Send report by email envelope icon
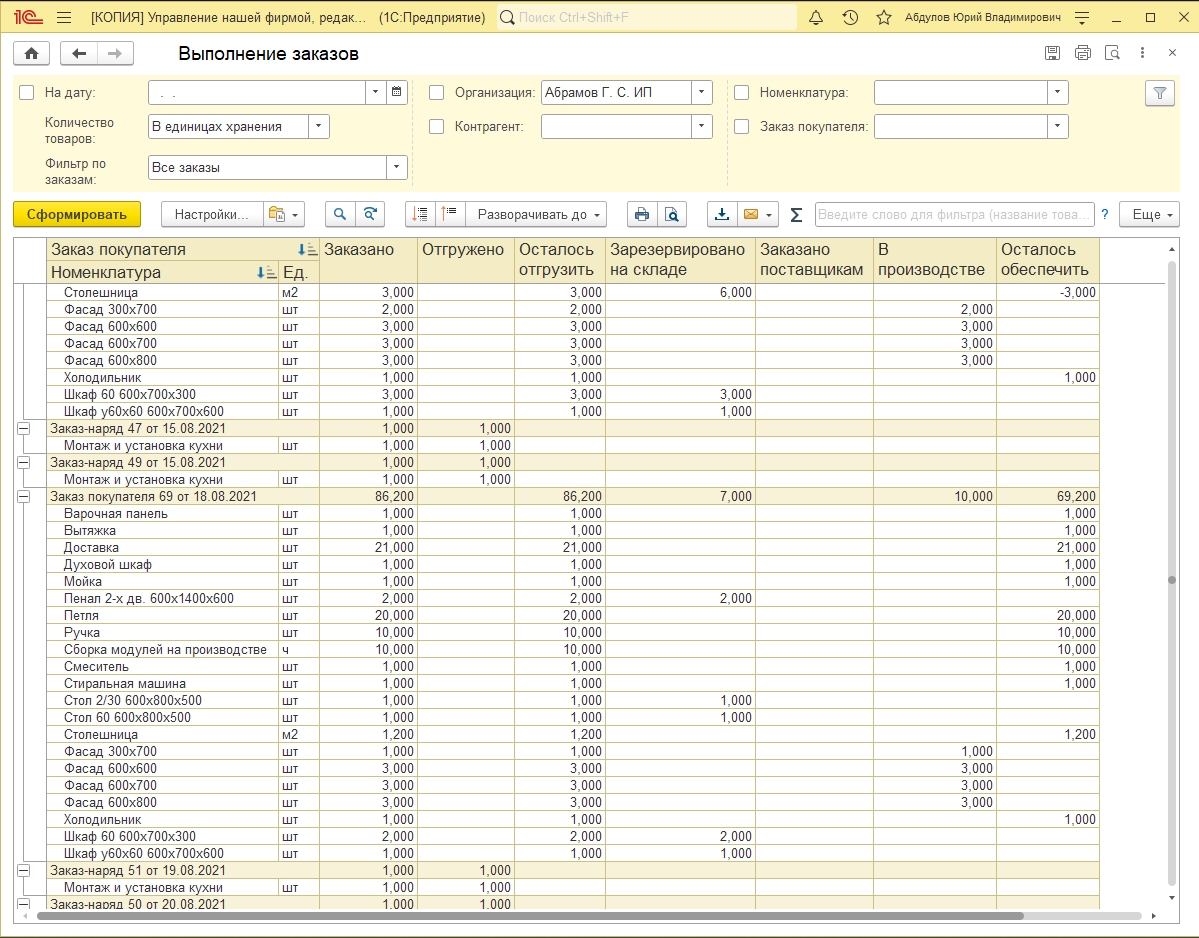 pos(751,215)
